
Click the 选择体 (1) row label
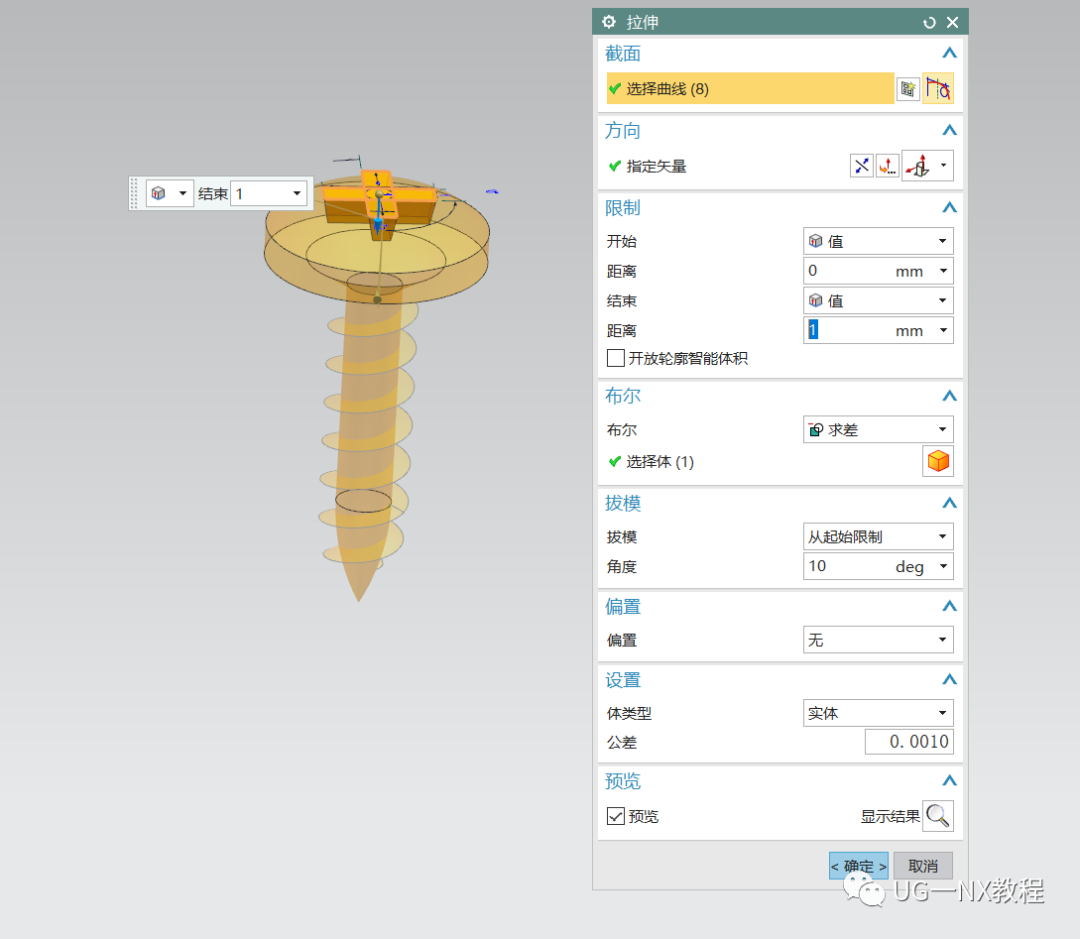[x=660, y=462]
